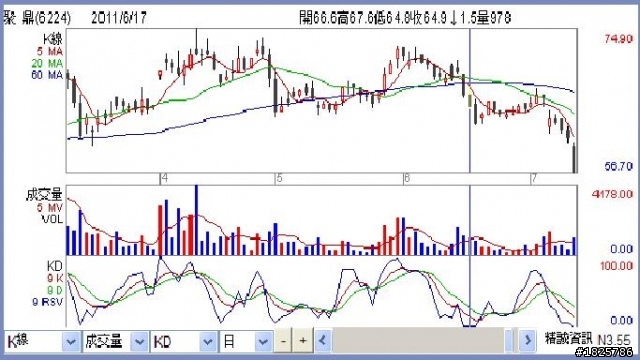Click the 56.70 price axis label
Image resolution: width=640 pixels, height=360 pixels.
tap(618, 167)
